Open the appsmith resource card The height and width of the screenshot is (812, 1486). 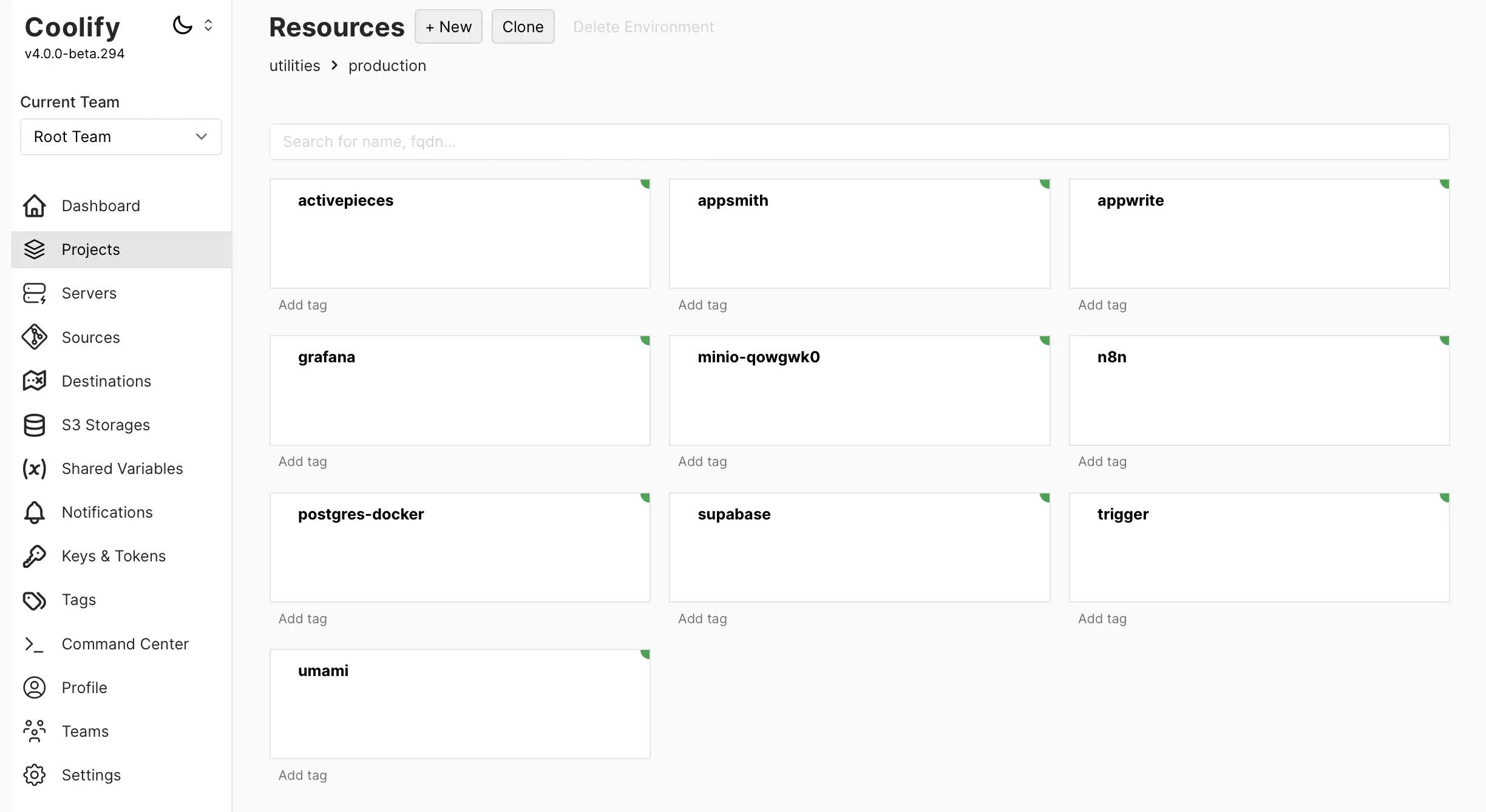pos(860,234)
